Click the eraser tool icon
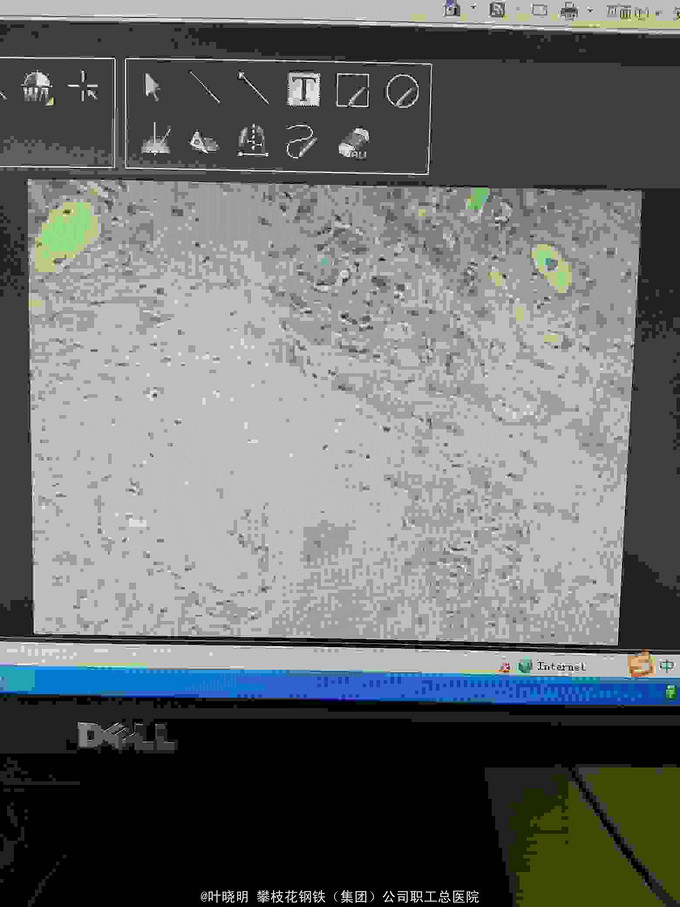The image size is (680, 907). [353, 143]
